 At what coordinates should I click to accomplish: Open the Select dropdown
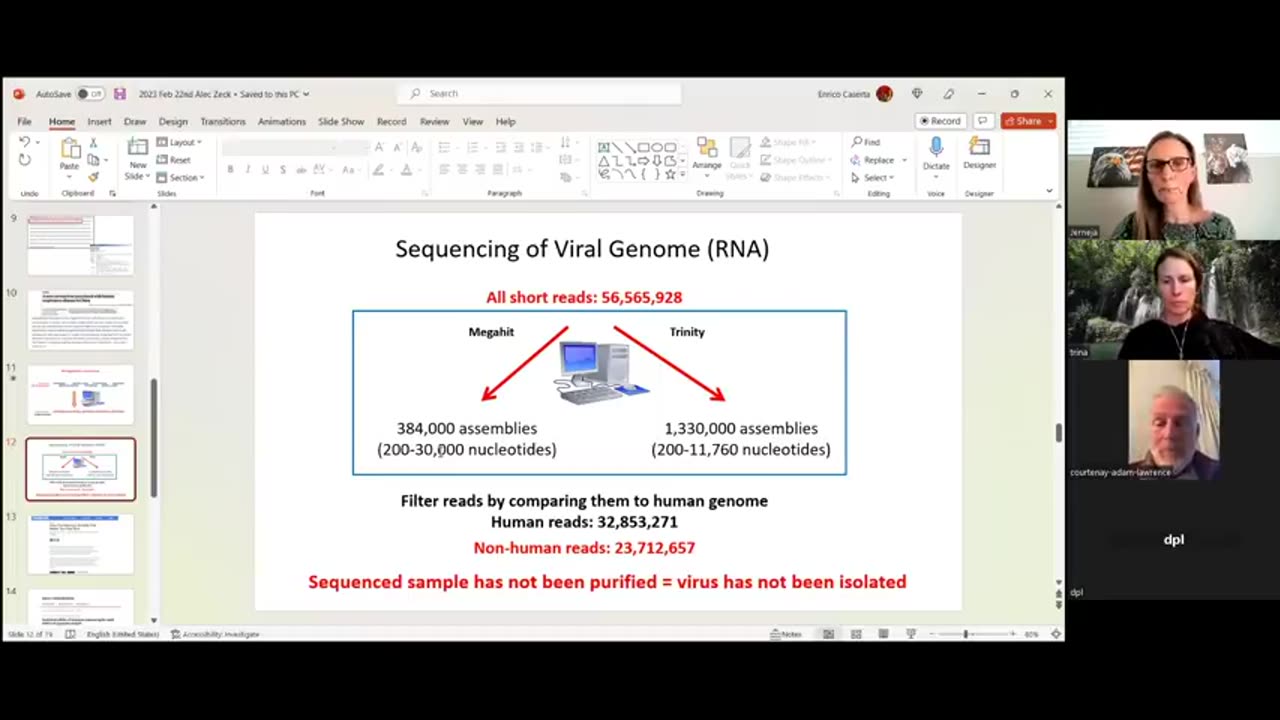tap(874, 177)
